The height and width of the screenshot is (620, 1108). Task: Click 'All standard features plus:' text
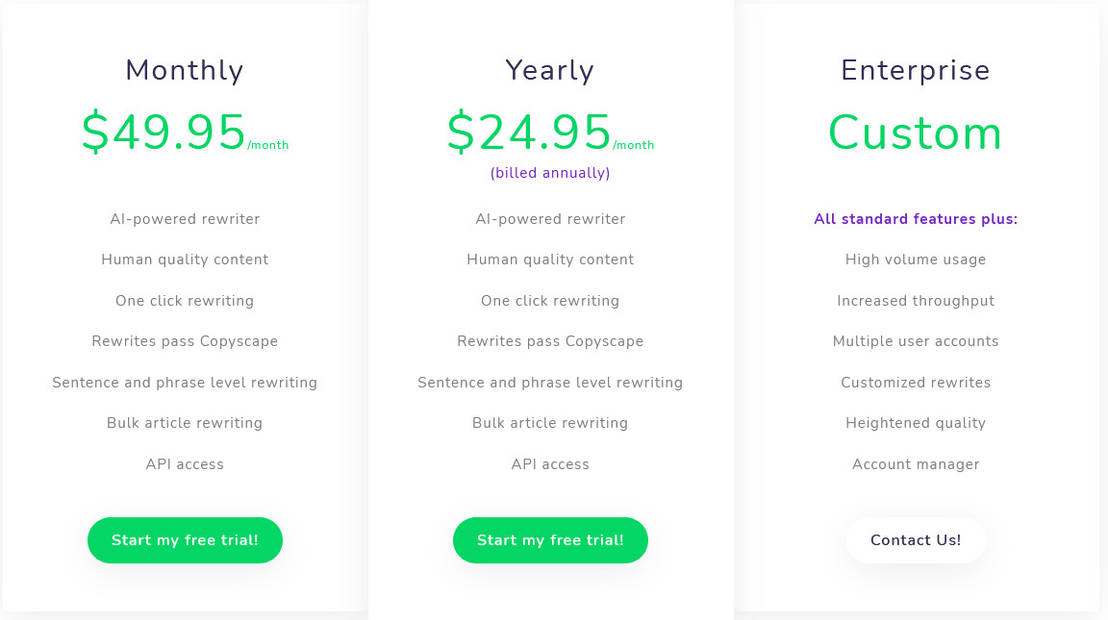click(x=915, y=219)
